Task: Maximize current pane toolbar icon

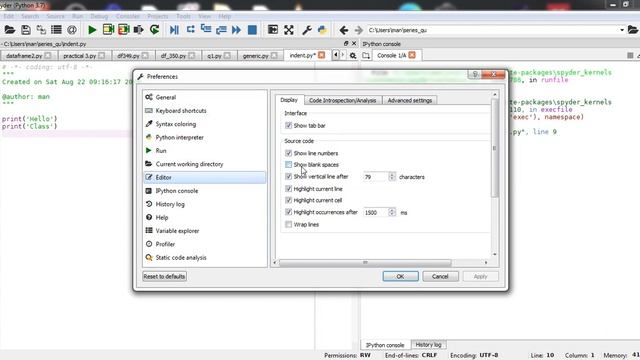Action: pos(273,30)
